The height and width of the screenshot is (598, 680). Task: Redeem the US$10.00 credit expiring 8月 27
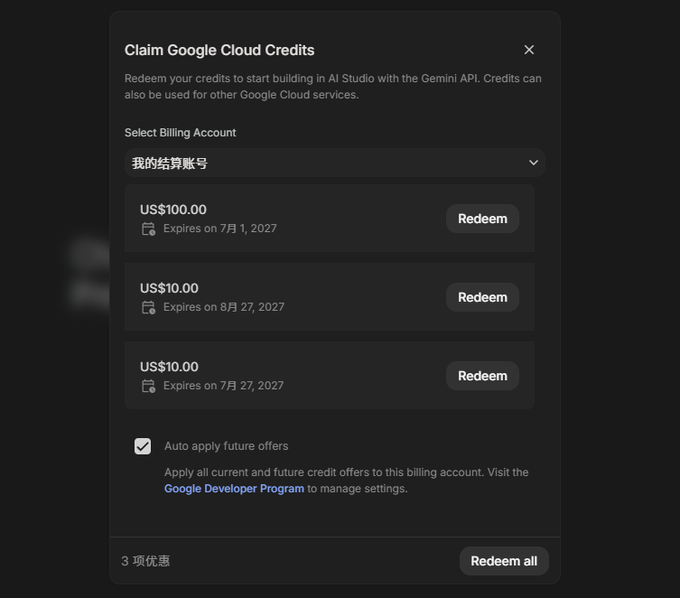482,297
